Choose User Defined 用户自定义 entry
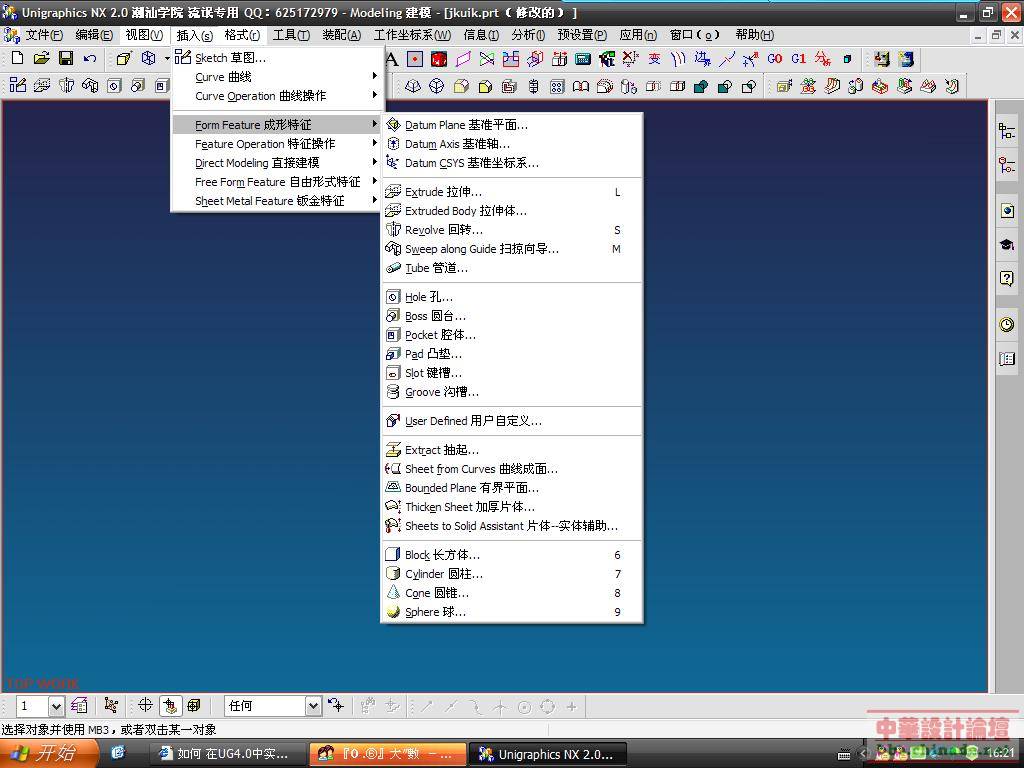 (512, 421)
